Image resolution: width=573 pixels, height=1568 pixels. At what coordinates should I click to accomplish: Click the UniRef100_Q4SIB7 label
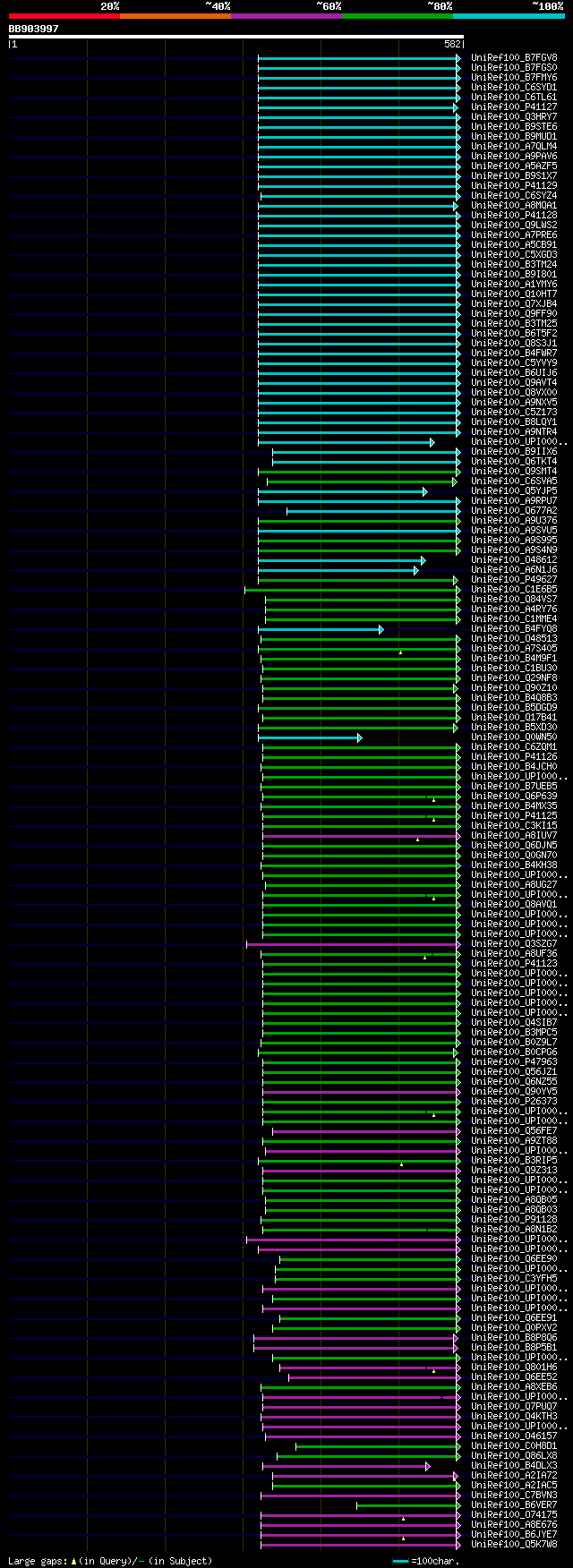[514, 1023]
